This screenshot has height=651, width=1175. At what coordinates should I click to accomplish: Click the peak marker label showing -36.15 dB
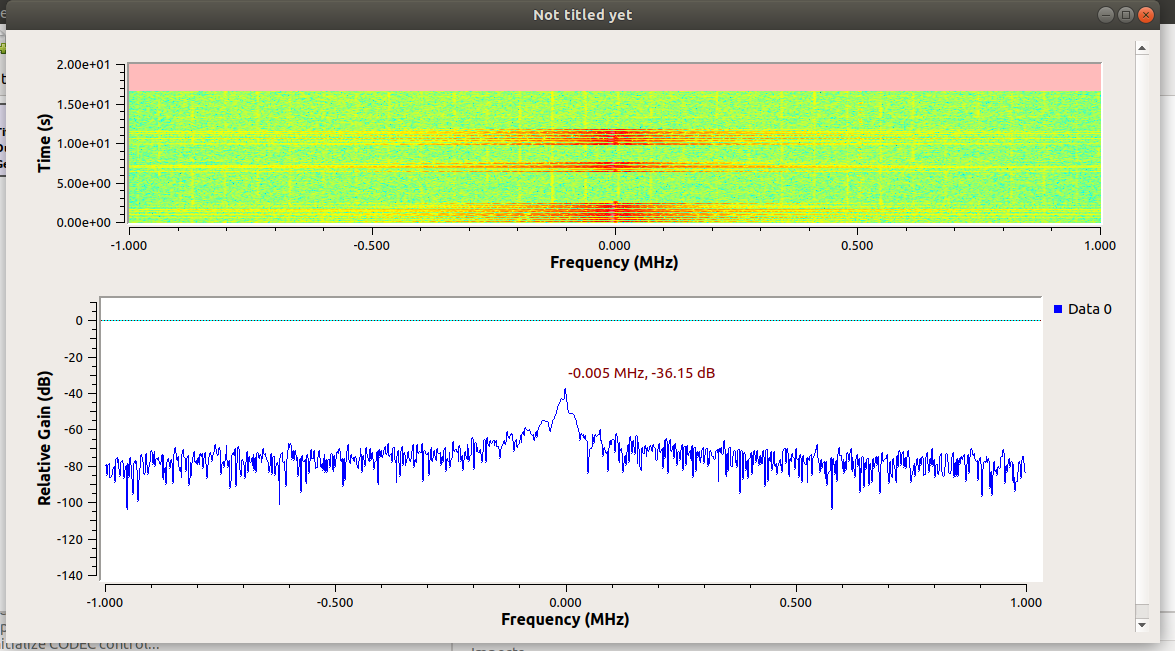click(640, 373)
